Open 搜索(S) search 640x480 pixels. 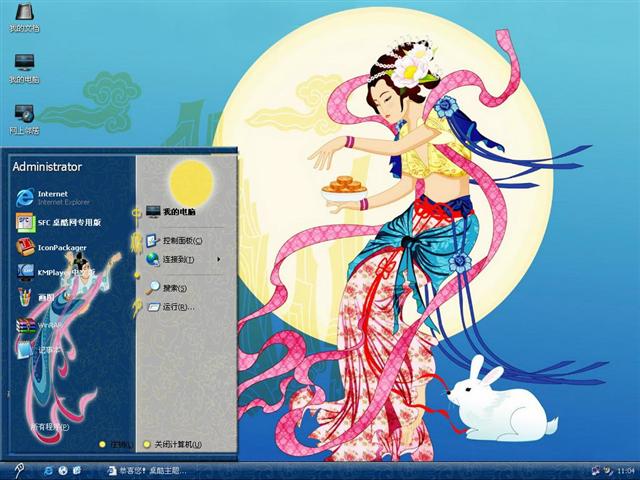click(166, 288)
